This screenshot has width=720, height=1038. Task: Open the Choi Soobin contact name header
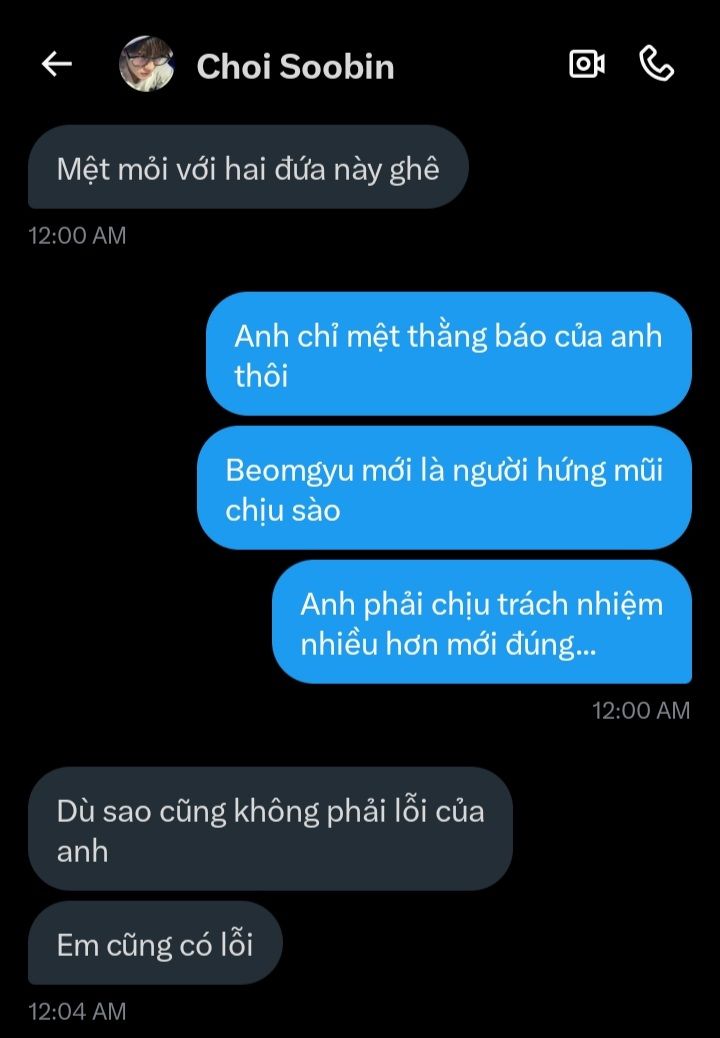(x=295, y=67)
